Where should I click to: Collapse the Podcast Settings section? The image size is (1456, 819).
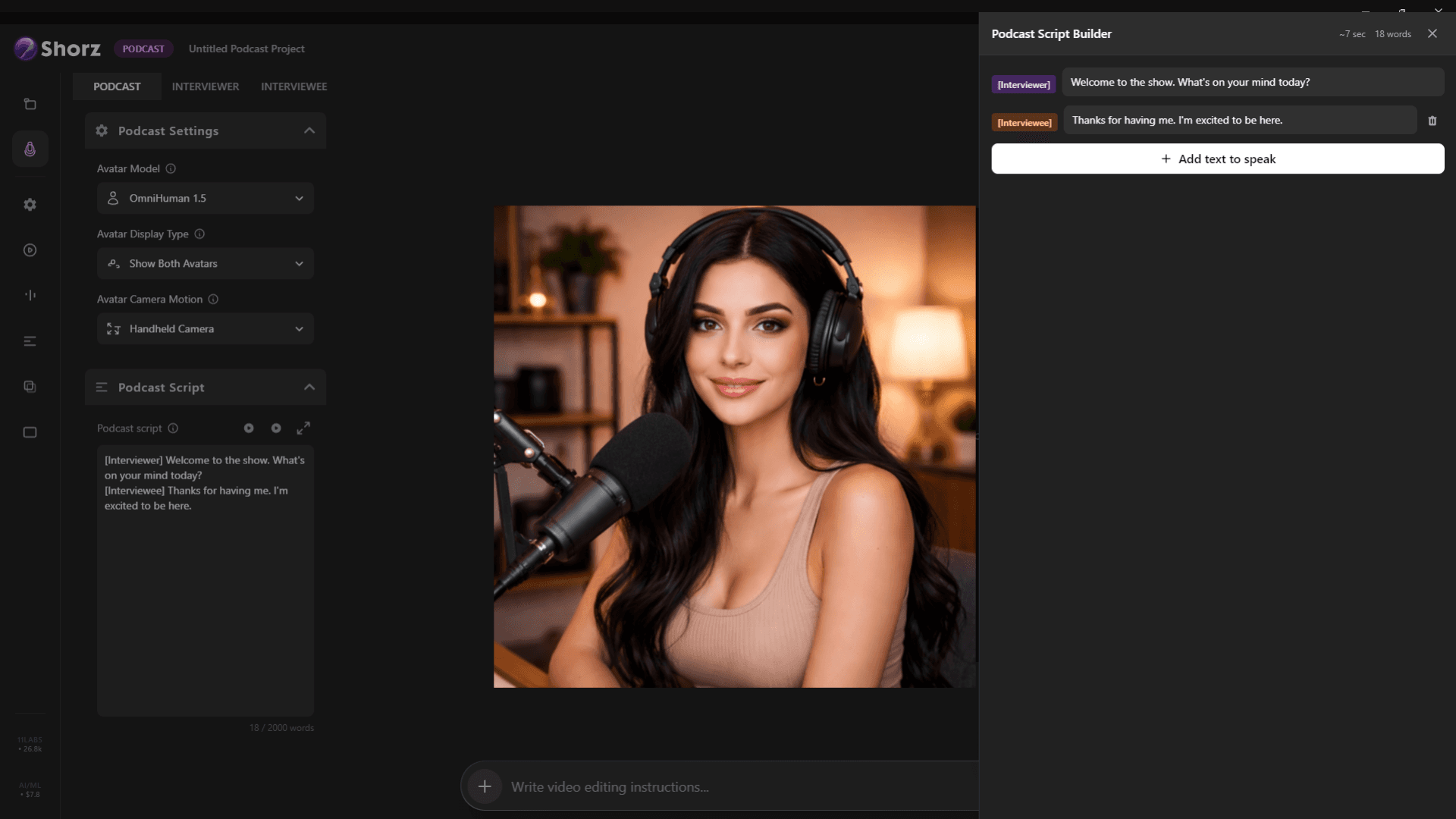pyautogui.click(x=309, y=130)
